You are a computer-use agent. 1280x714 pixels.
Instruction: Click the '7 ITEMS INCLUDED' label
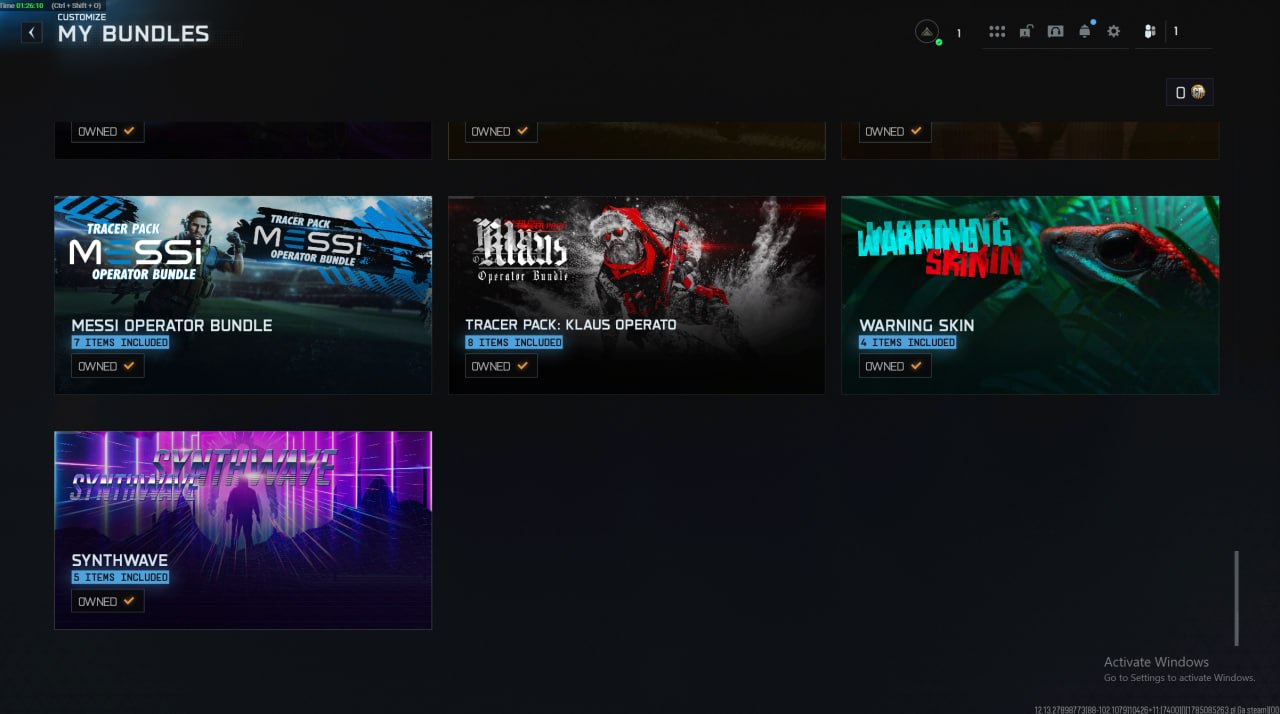(120, 342)
